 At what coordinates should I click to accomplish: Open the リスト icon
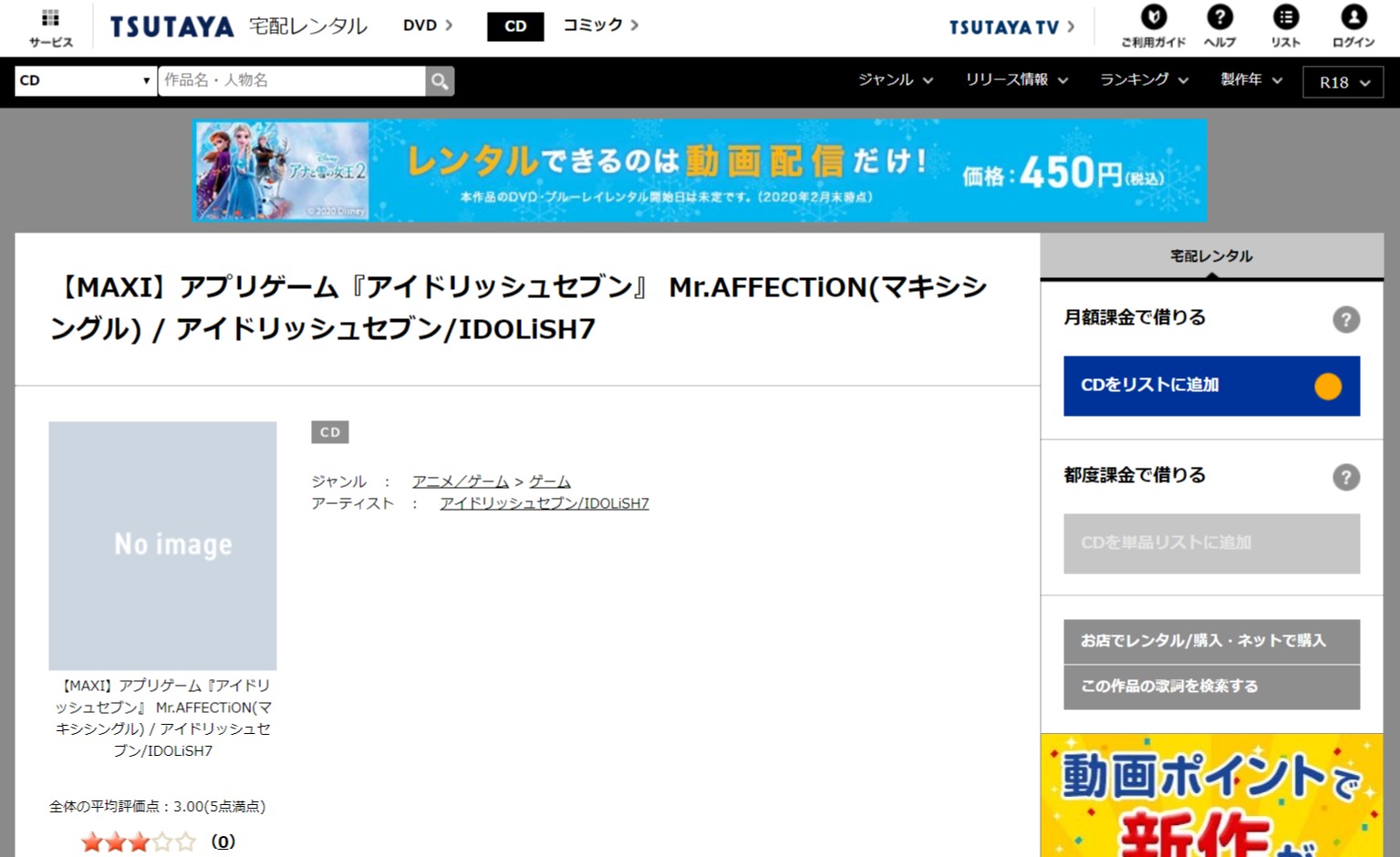tap(1286, 17)
